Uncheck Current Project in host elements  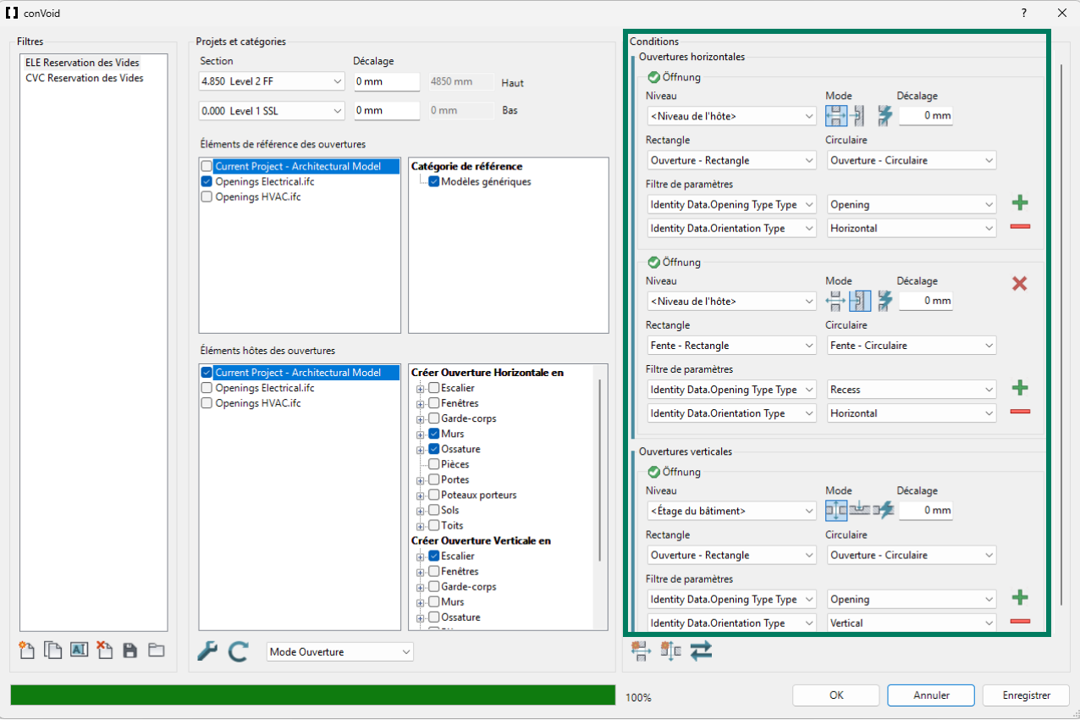(x=207, y=373)
